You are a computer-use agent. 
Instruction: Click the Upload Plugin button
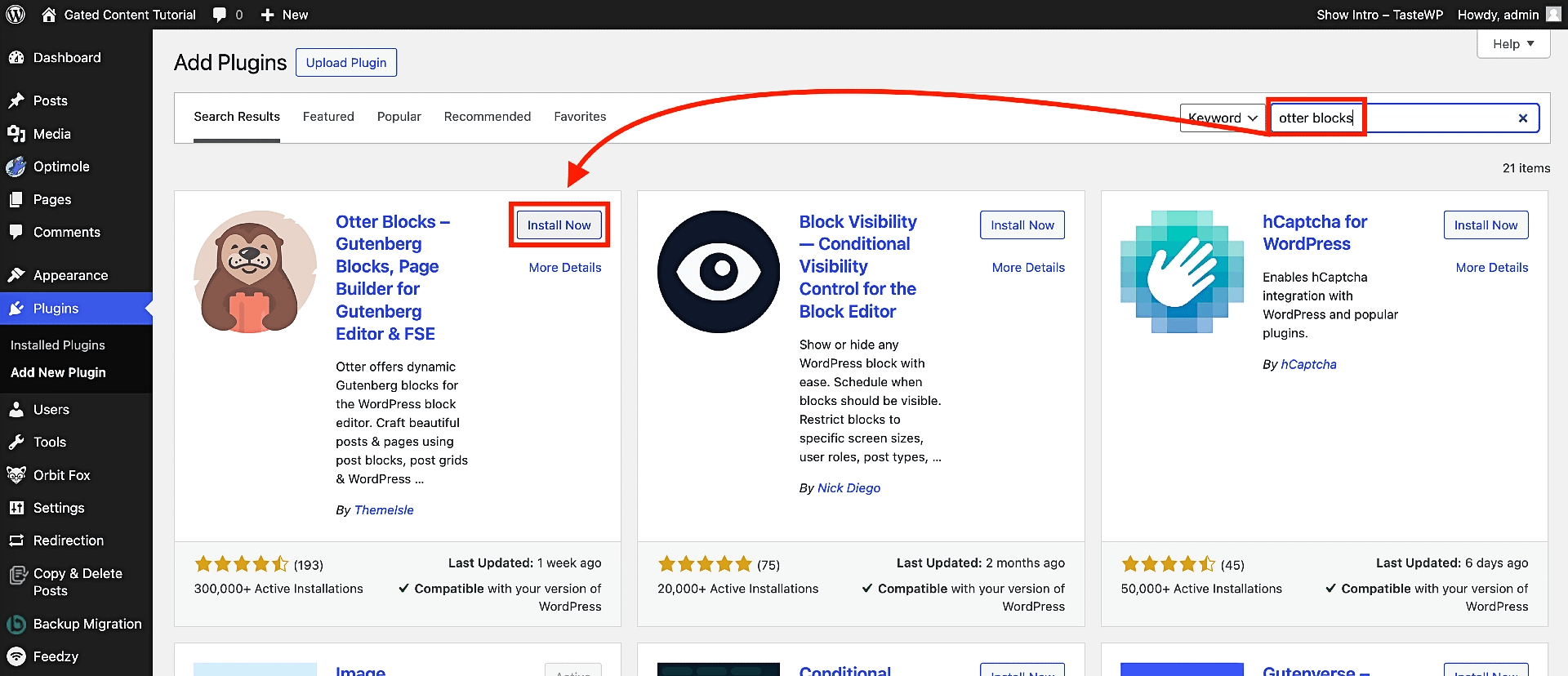(x=346, y=63)
